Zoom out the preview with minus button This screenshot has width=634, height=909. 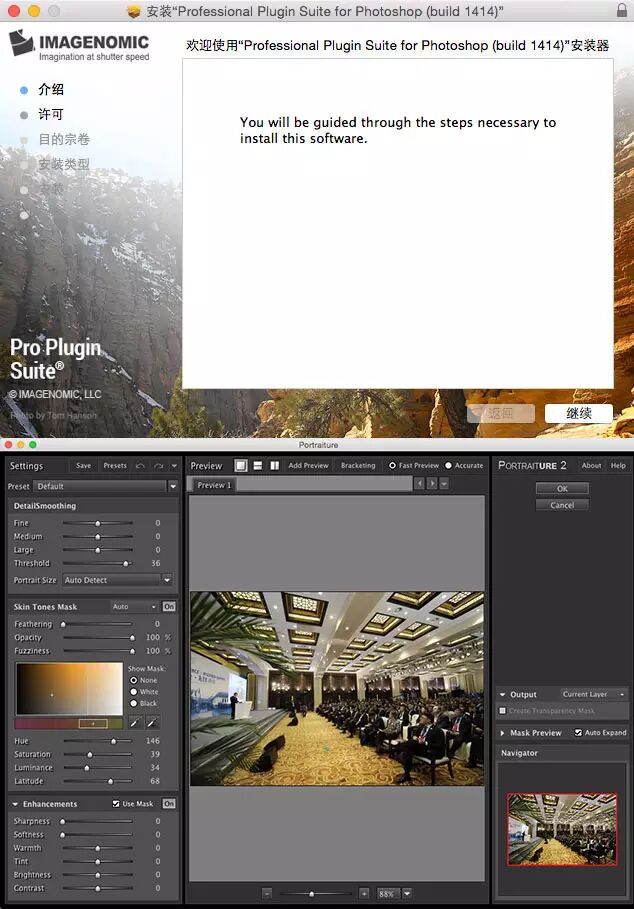(267, 893)
